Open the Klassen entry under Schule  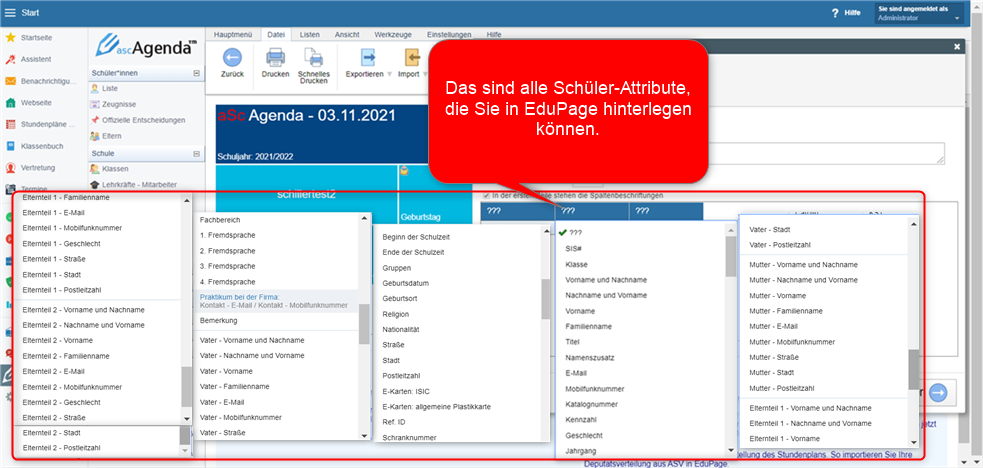(x=115, y=169)
